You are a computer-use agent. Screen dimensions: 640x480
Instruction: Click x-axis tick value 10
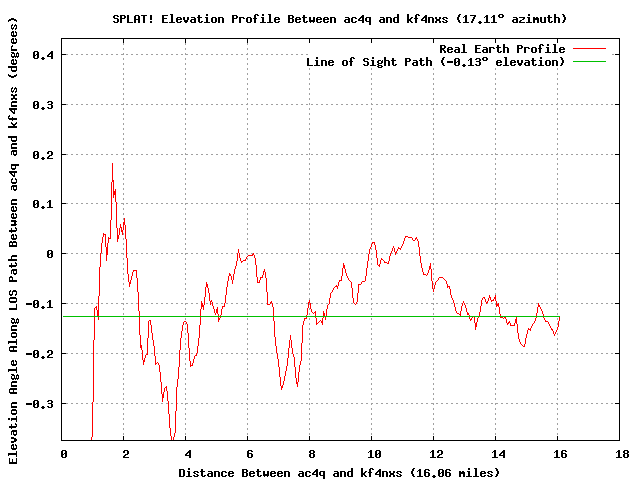(374, 454)
